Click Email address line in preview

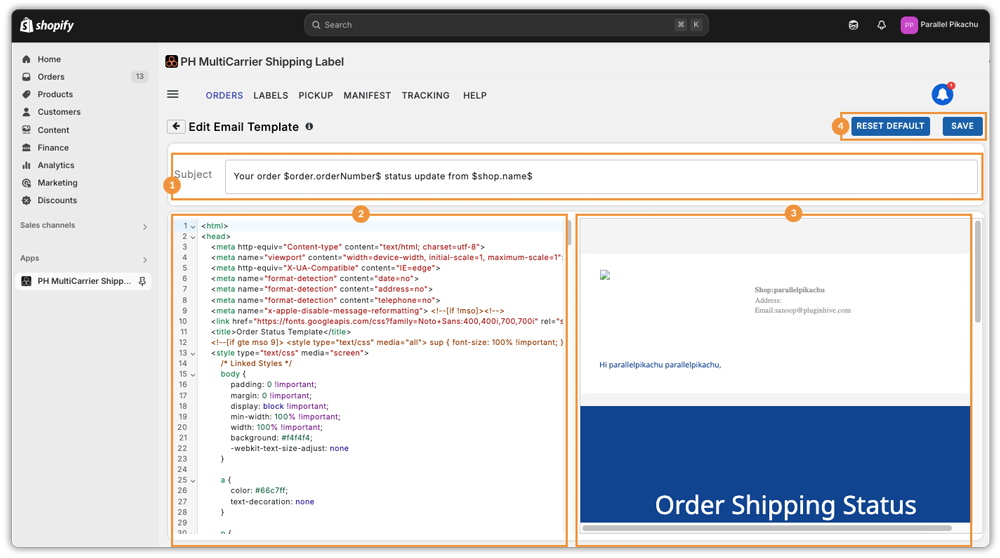tap(802, 311)
